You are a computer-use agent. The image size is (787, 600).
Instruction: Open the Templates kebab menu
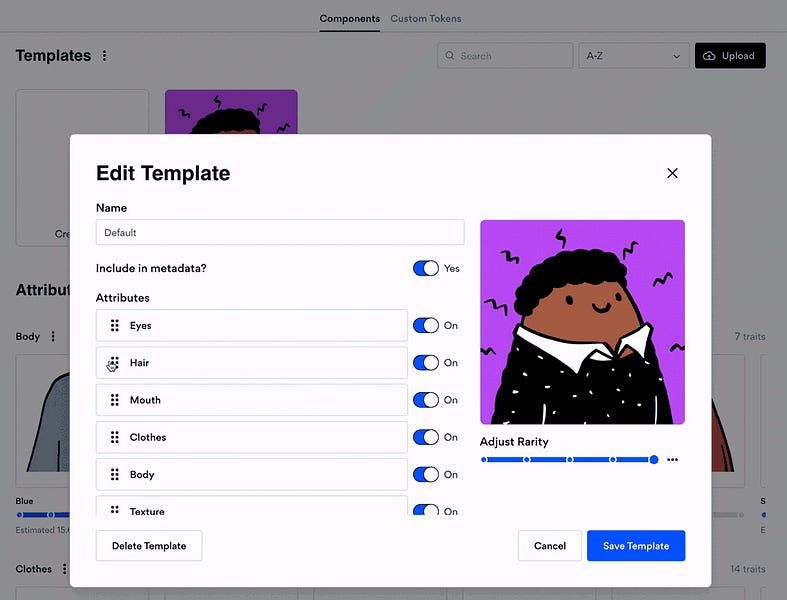105,56
